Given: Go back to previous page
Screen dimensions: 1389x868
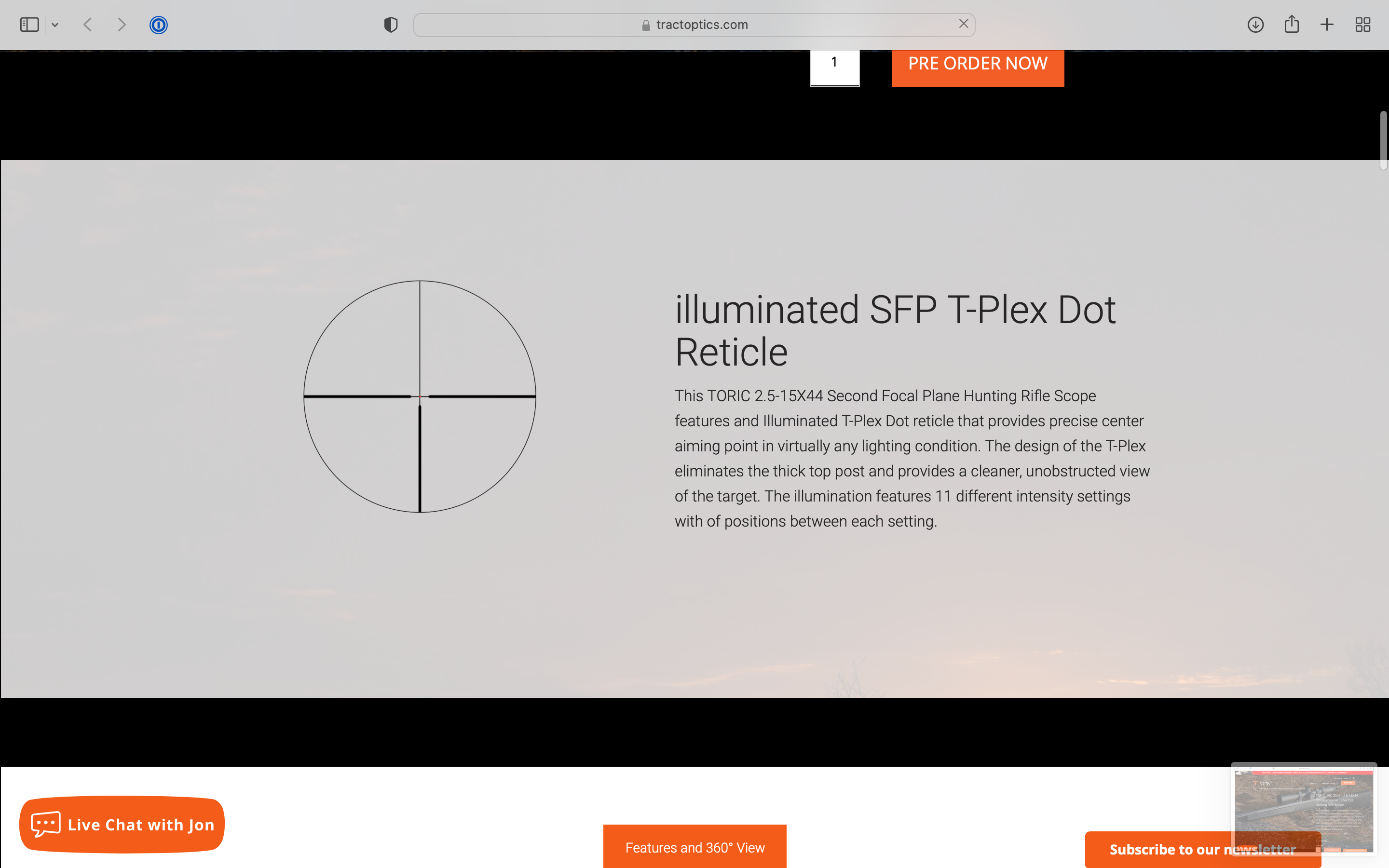Looking at the screenshot, I should [x=88, y=25].
